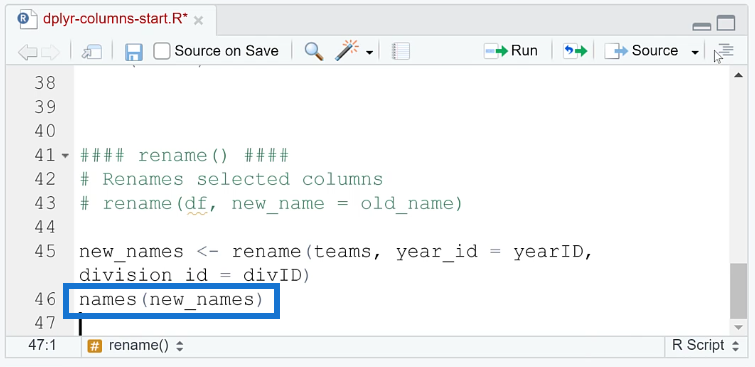The image size is (755, 367).
Task: Select dplyr-columns-start.R tab
Action: click(111, 19)
